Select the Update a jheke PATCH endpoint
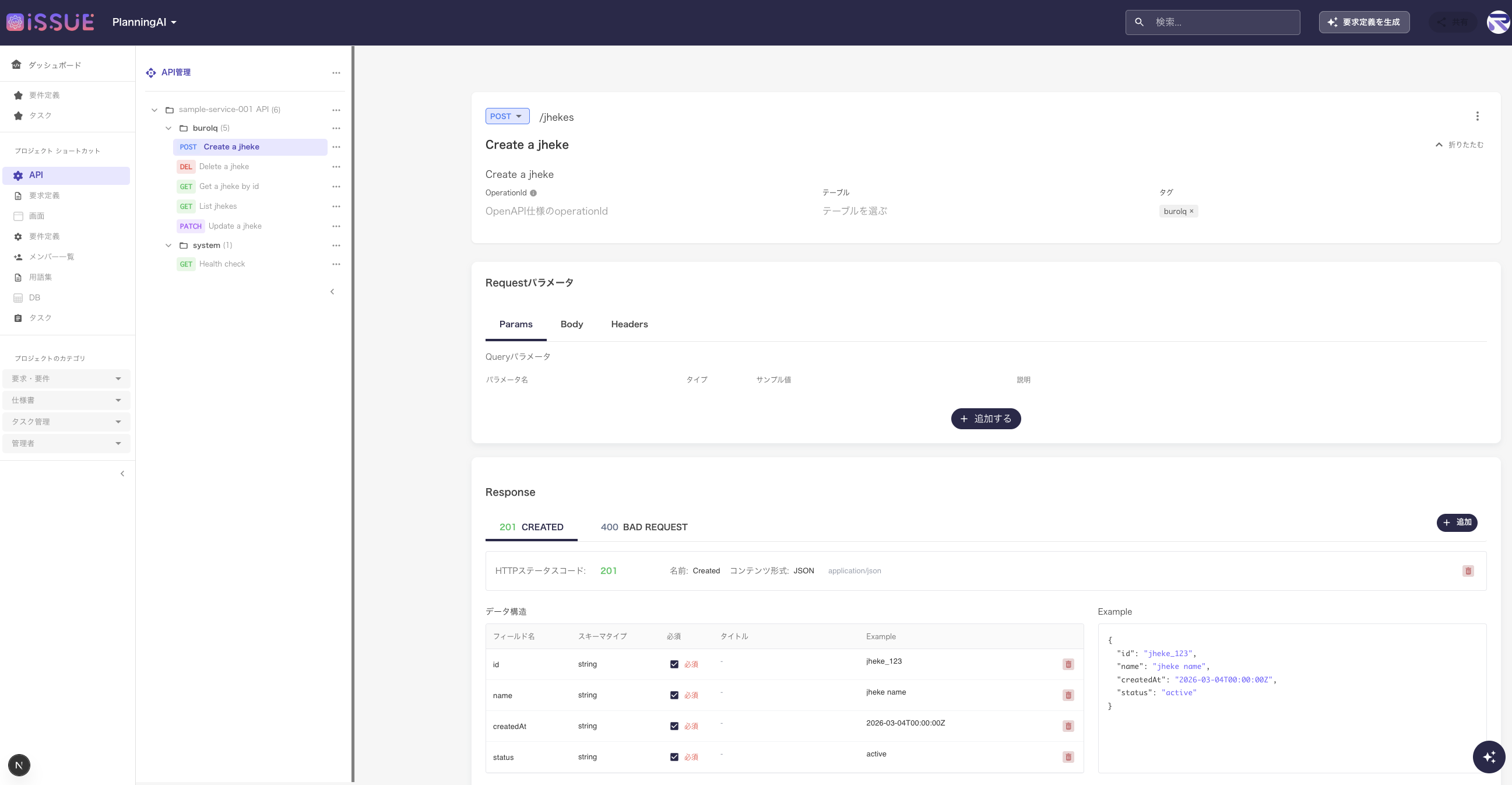 coord(235,226)
